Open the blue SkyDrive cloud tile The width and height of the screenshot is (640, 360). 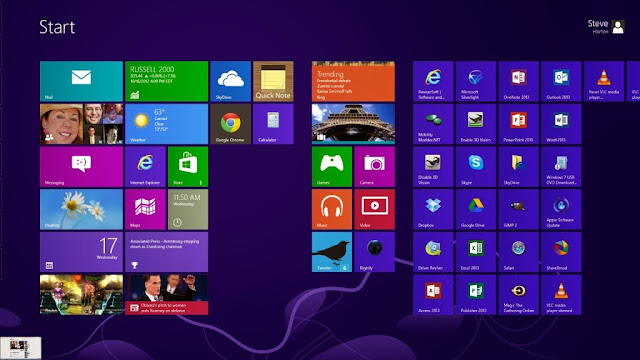click(231, 81)
